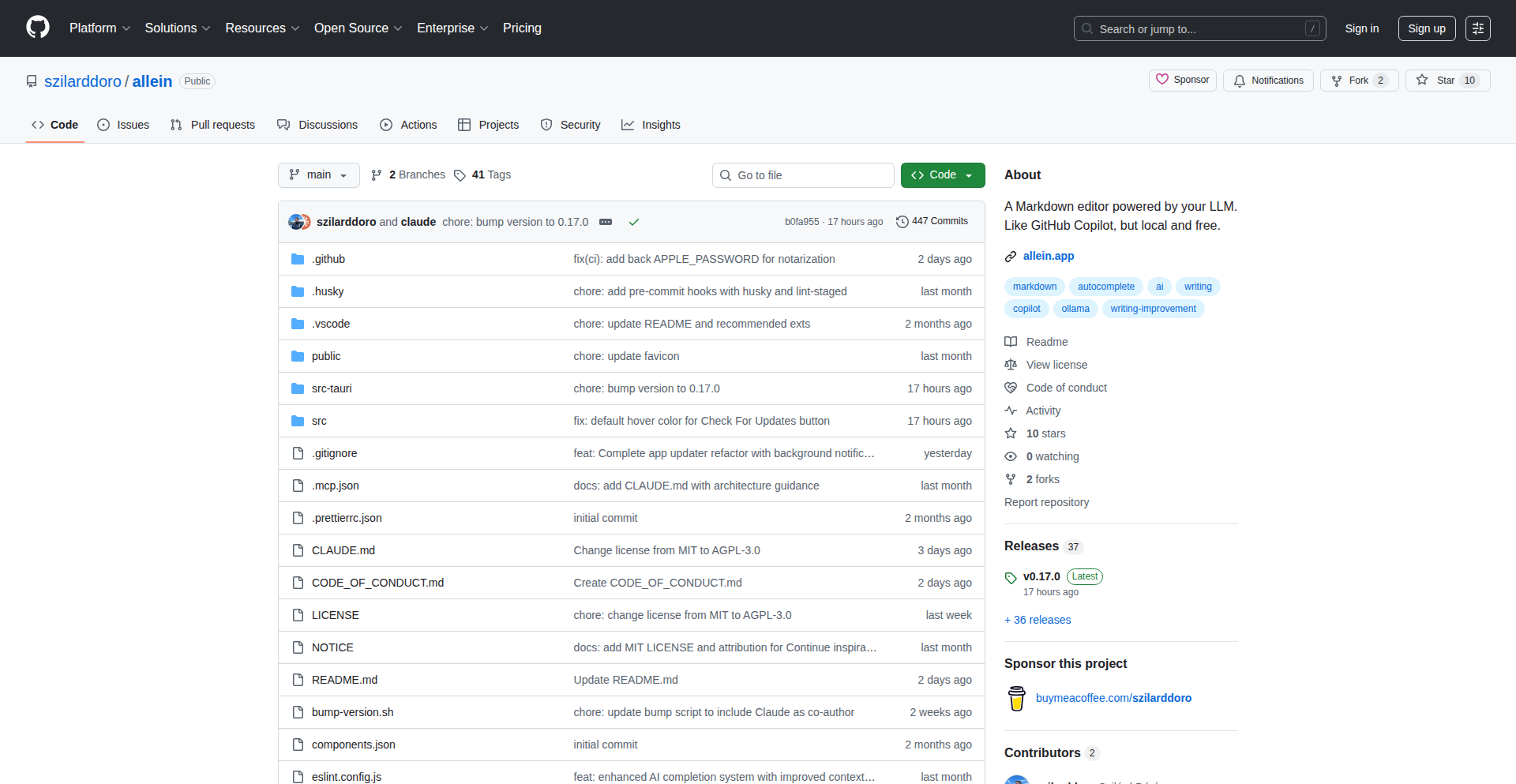Click the license scales icon
Image resolution: width=1516 pixels, height=784 pixels.
point(1011,364)
